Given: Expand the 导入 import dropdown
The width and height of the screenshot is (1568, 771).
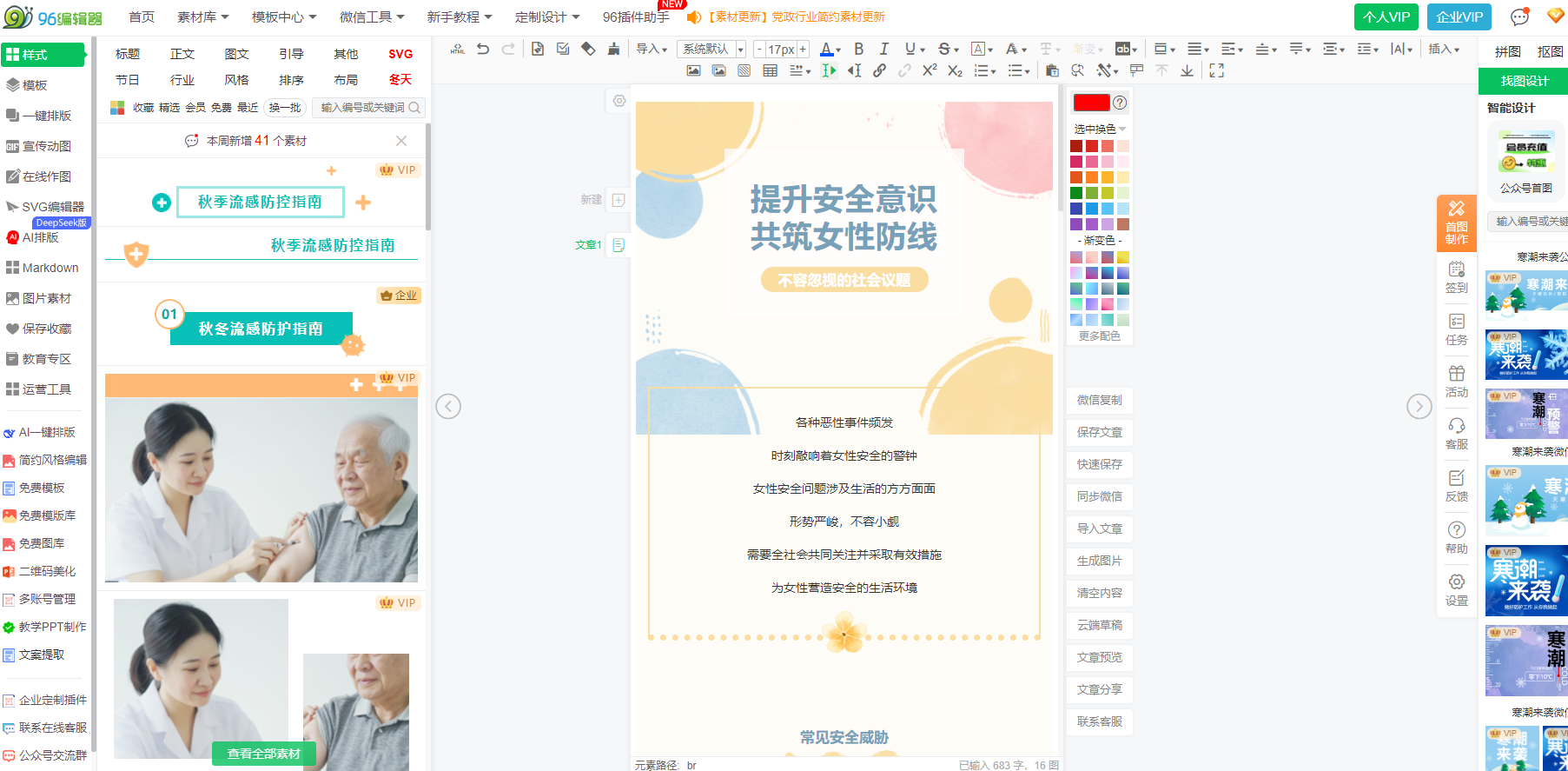Looking at the screenshot, I should tap(652, 50).
